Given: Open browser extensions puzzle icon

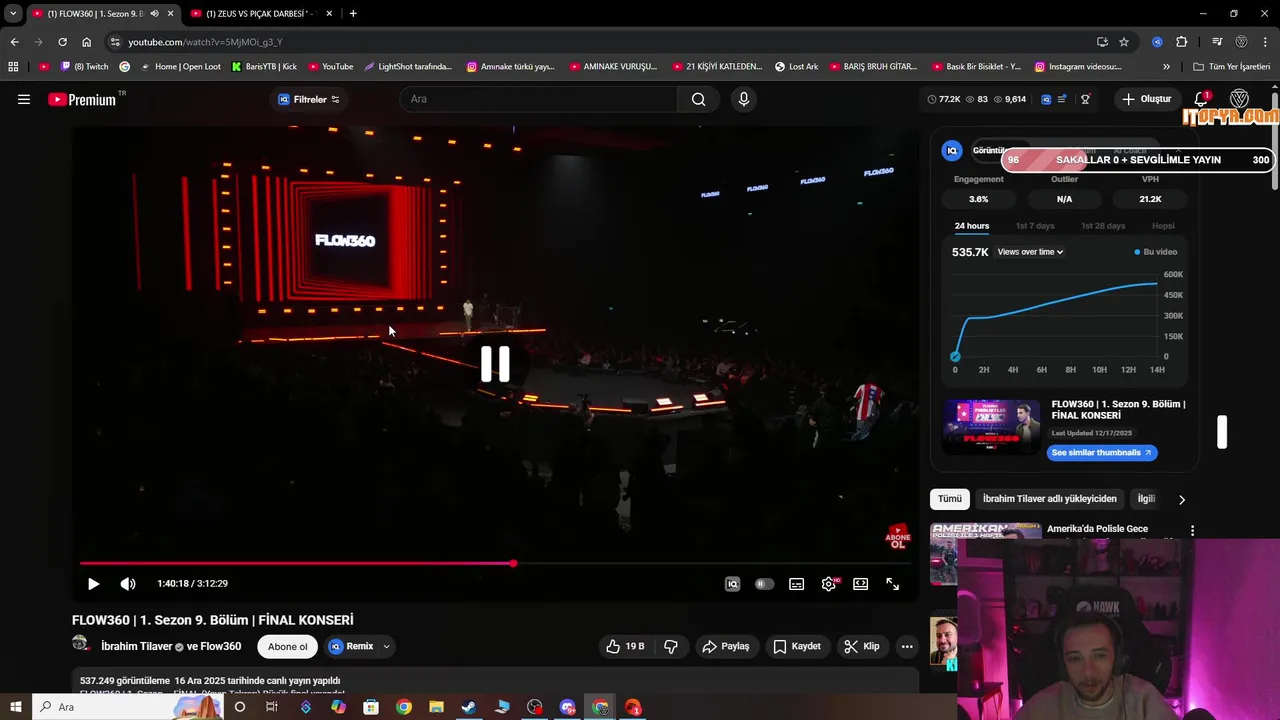Looking at the screenshot, I should pos(1181,42).
